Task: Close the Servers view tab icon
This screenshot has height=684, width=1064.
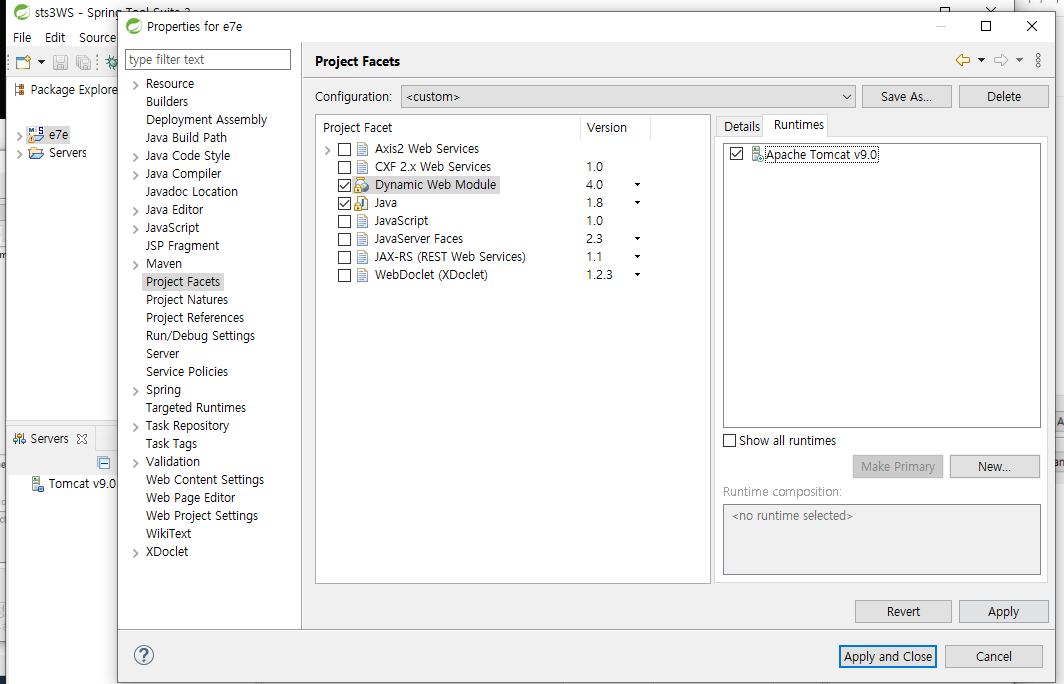Action: click(x=82, y=439)
